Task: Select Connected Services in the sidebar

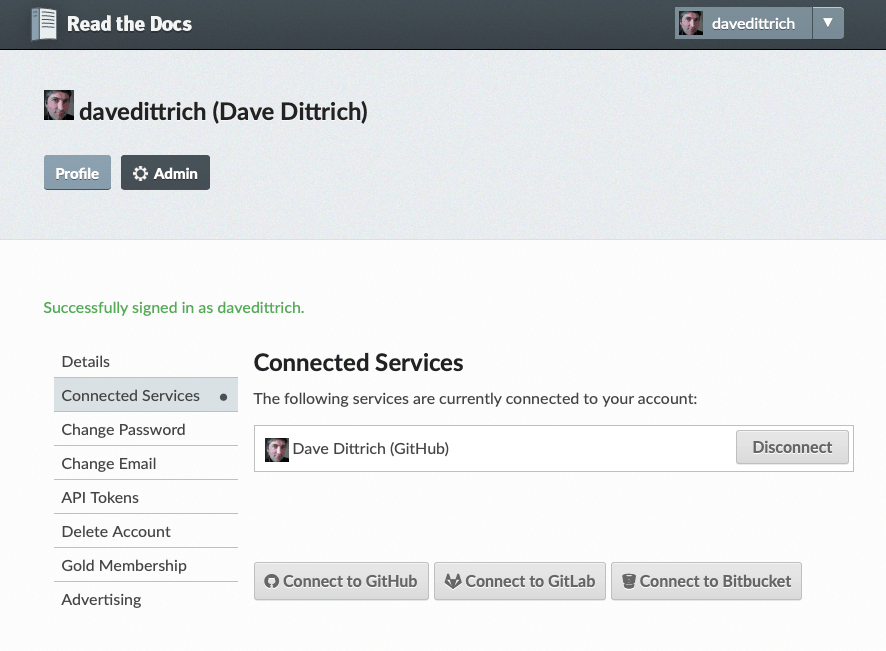Action: (131, 395)
